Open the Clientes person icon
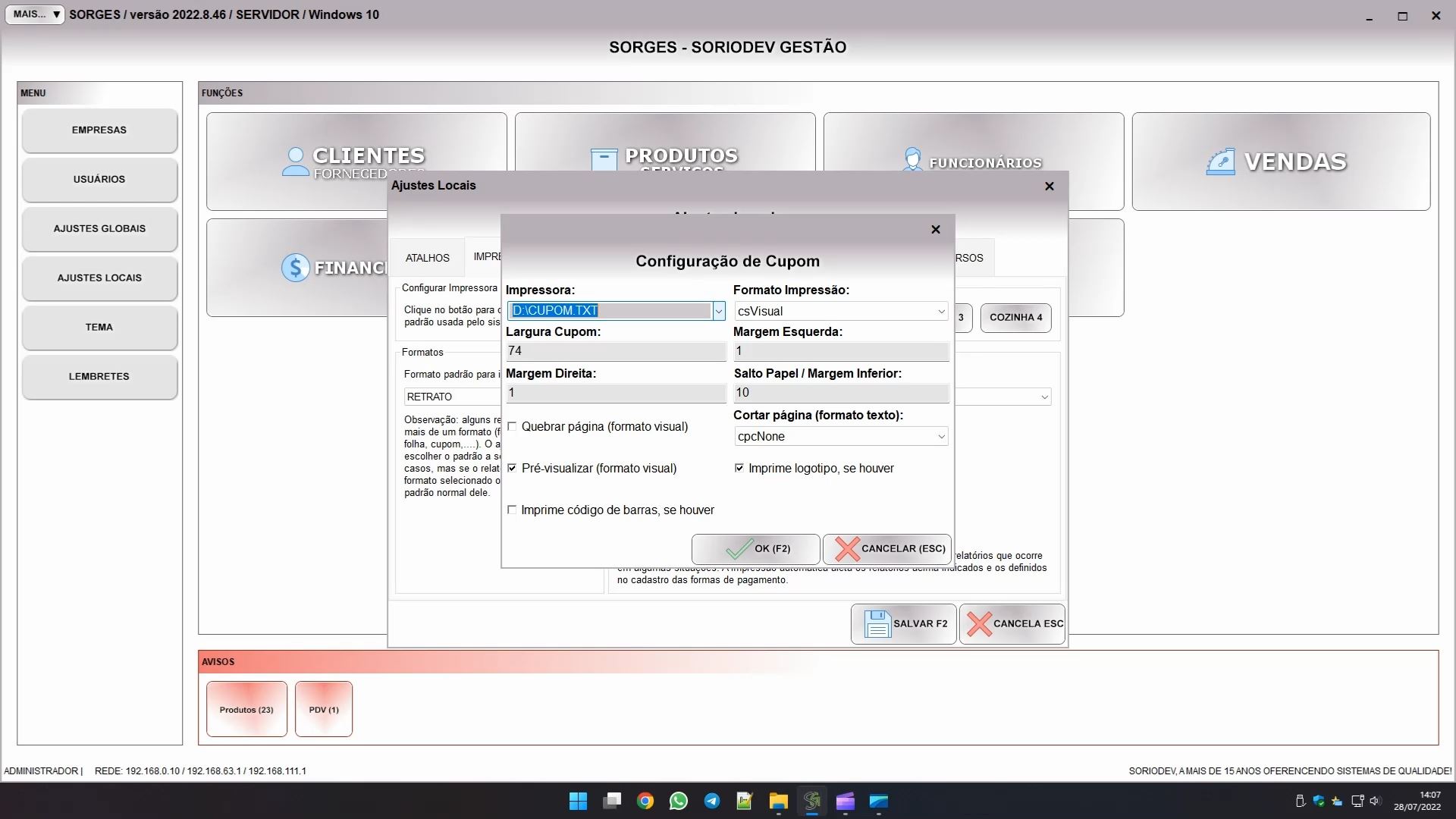Screen dimensions: 1456x819 point(295,162)
